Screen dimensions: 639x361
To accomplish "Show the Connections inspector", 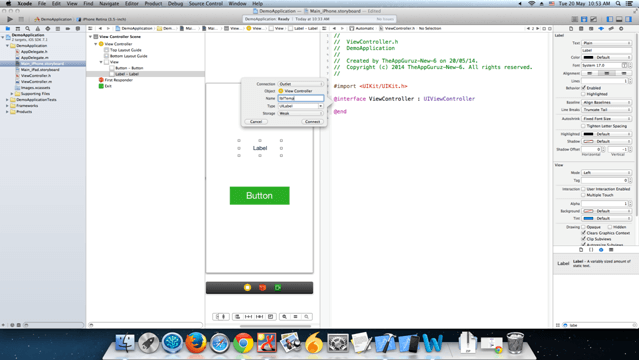I will (x=621, y=29).
